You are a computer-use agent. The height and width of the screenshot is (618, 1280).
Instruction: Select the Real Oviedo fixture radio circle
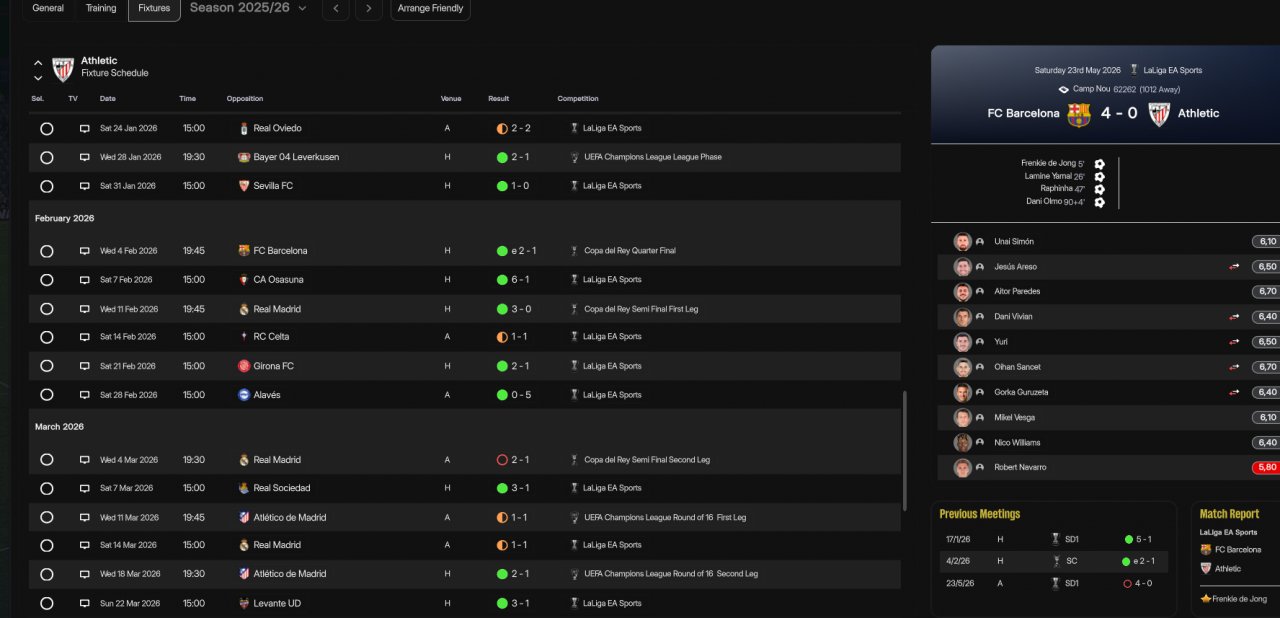(46, 129)
